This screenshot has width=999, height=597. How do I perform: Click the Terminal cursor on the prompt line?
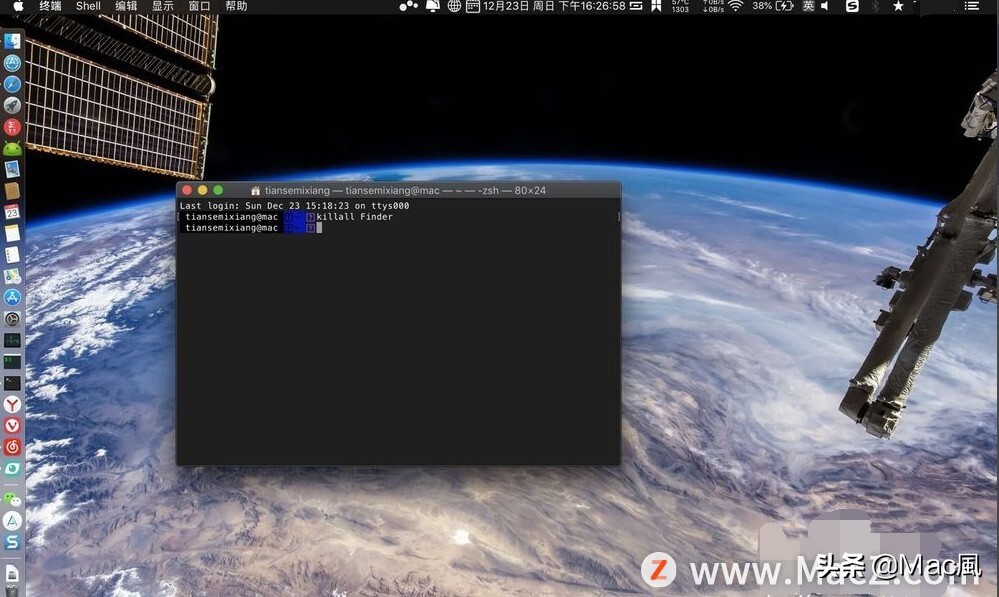click(319, 228)
